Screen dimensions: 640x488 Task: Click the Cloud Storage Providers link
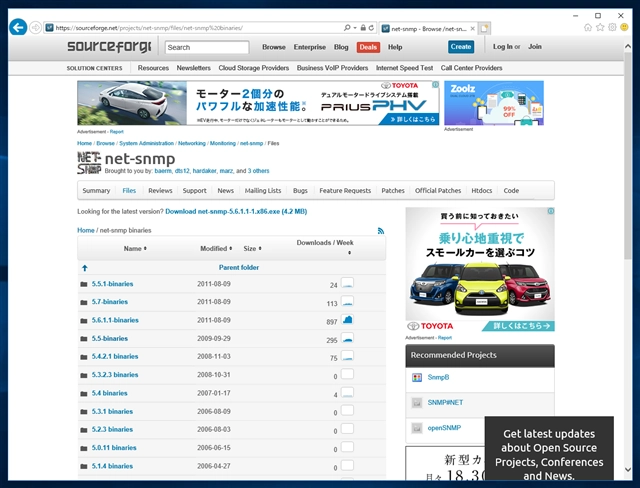(253, 68)
